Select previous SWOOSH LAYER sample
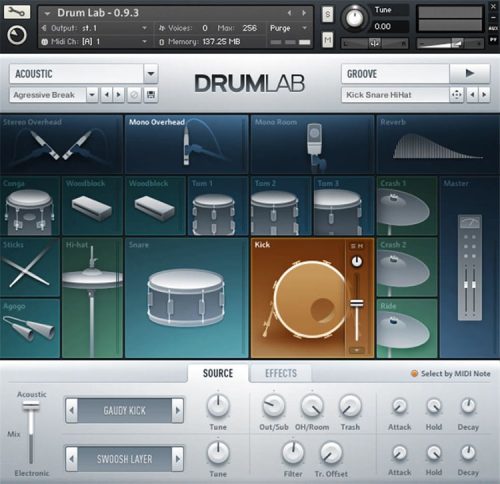 (x=71, y=459)
